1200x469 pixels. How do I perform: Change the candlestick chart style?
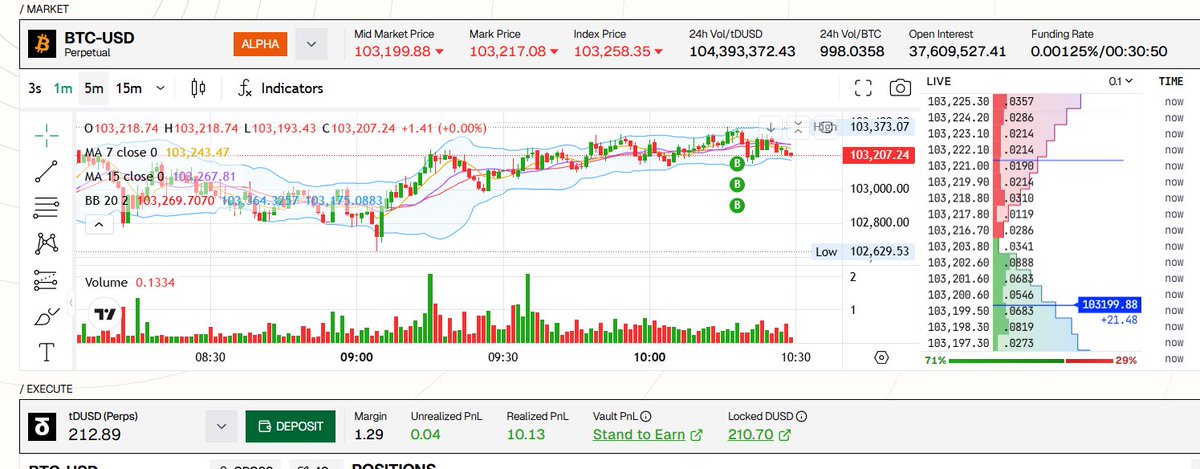pos(198,88)
